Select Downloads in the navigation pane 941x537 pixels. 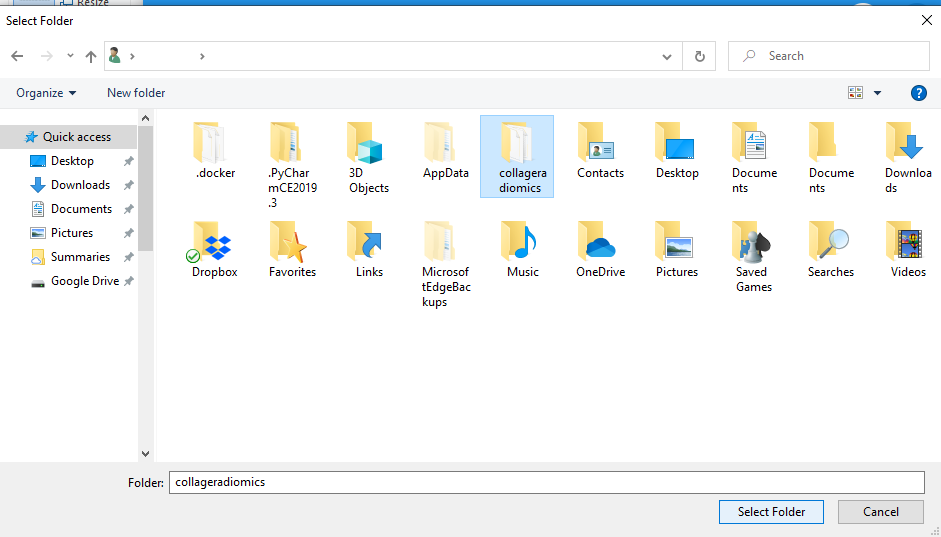[80, 185]
